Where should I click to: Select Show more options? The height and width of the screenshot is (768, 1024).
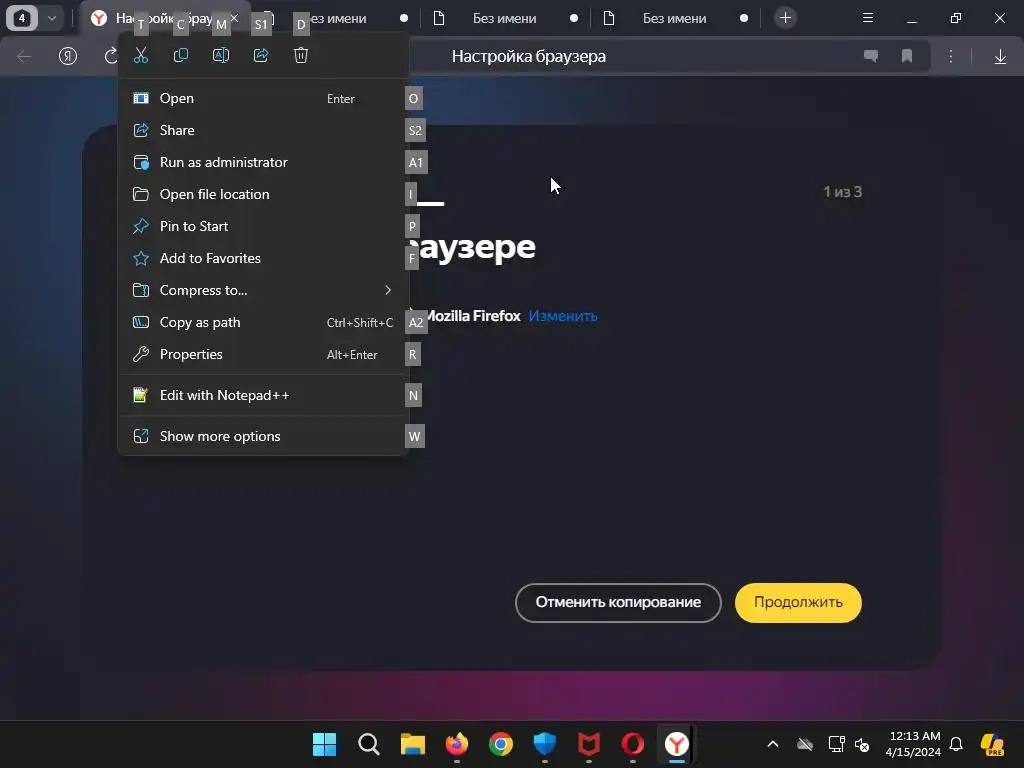263,437
